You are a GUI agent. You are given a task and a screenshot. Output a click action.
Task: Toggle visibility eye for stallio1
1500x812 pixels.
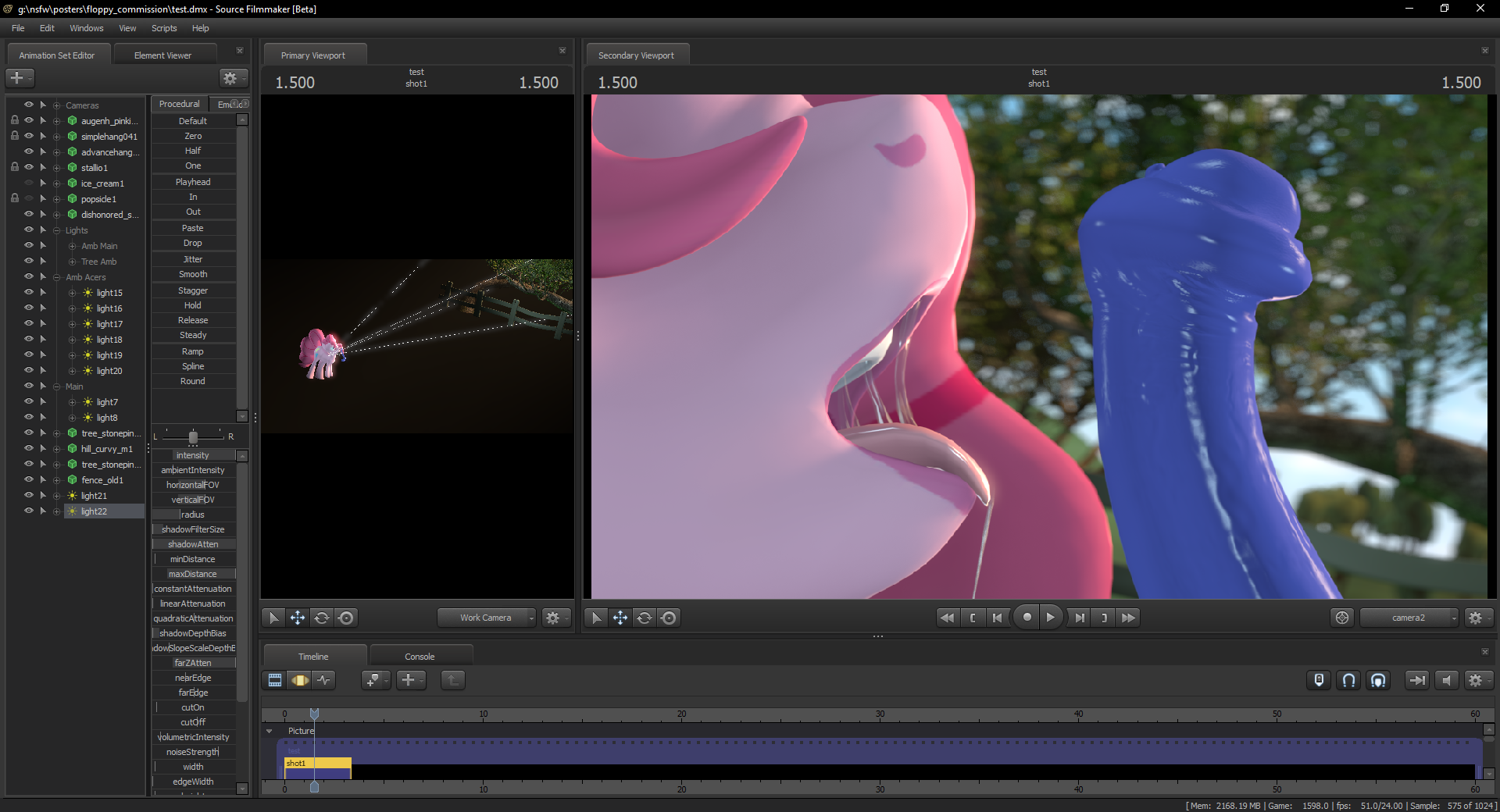pos(29,168)
